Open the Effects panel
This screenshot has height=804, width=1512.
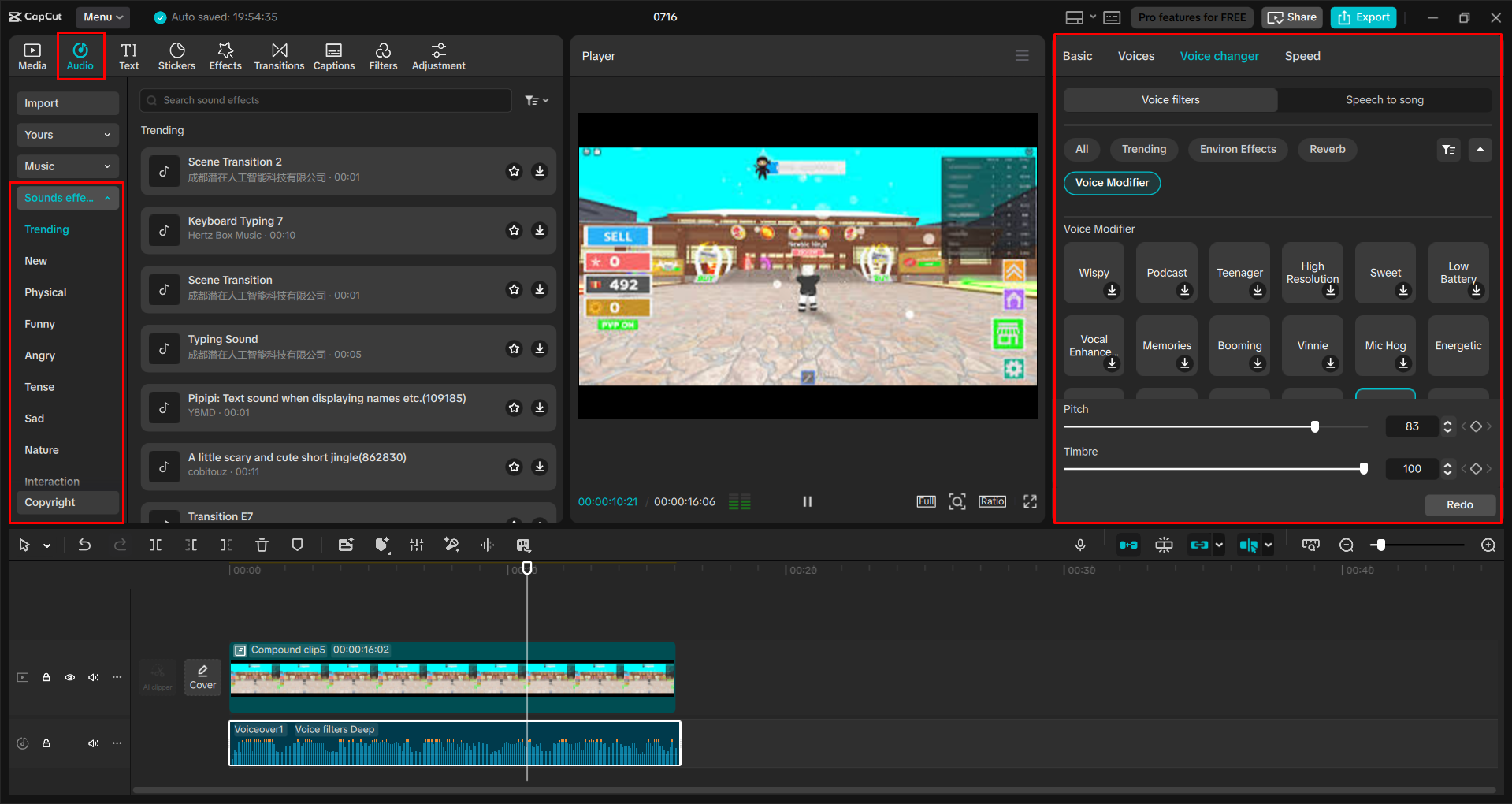[225, 56]
